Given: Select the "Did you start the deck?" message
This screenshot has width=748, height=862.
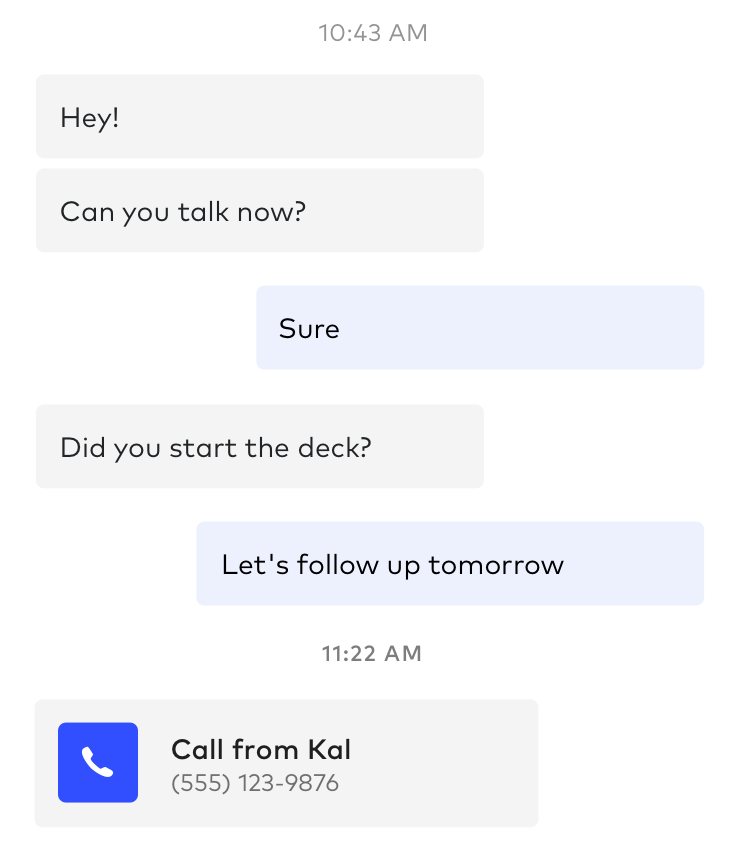Looking at the screenshot, I should coord(260,446).
